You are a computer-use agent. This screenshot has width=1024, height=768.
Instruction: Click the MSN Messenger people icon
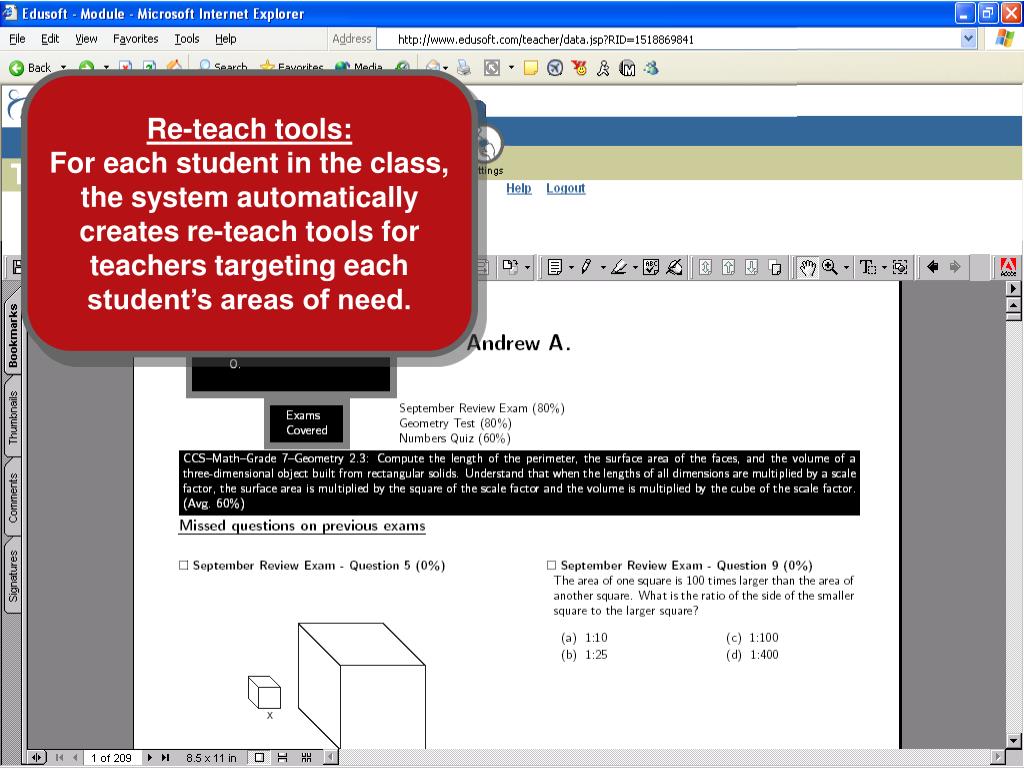651,67
